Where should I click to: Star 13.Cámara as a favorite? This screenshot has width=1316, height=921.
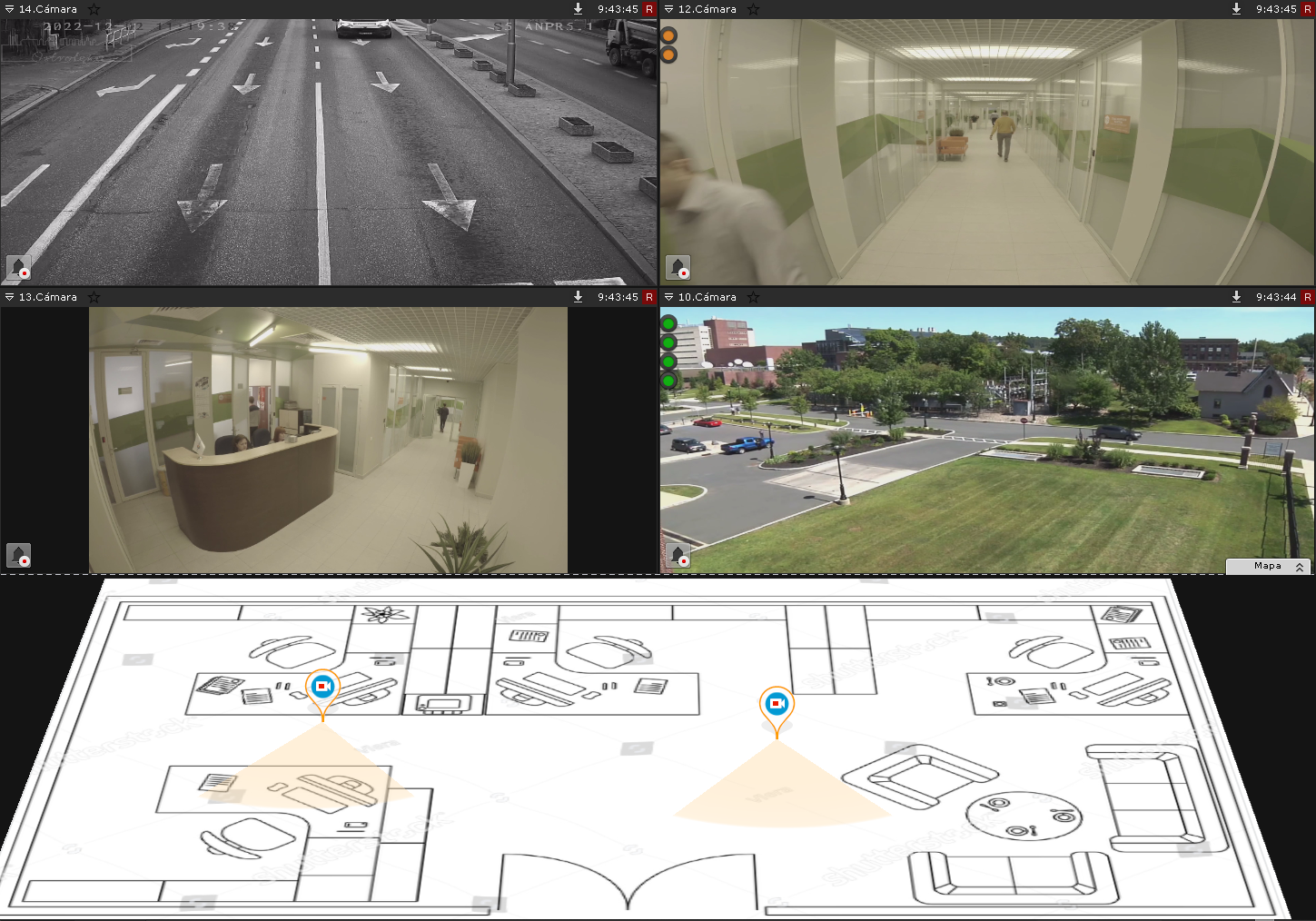pos(94,297)
